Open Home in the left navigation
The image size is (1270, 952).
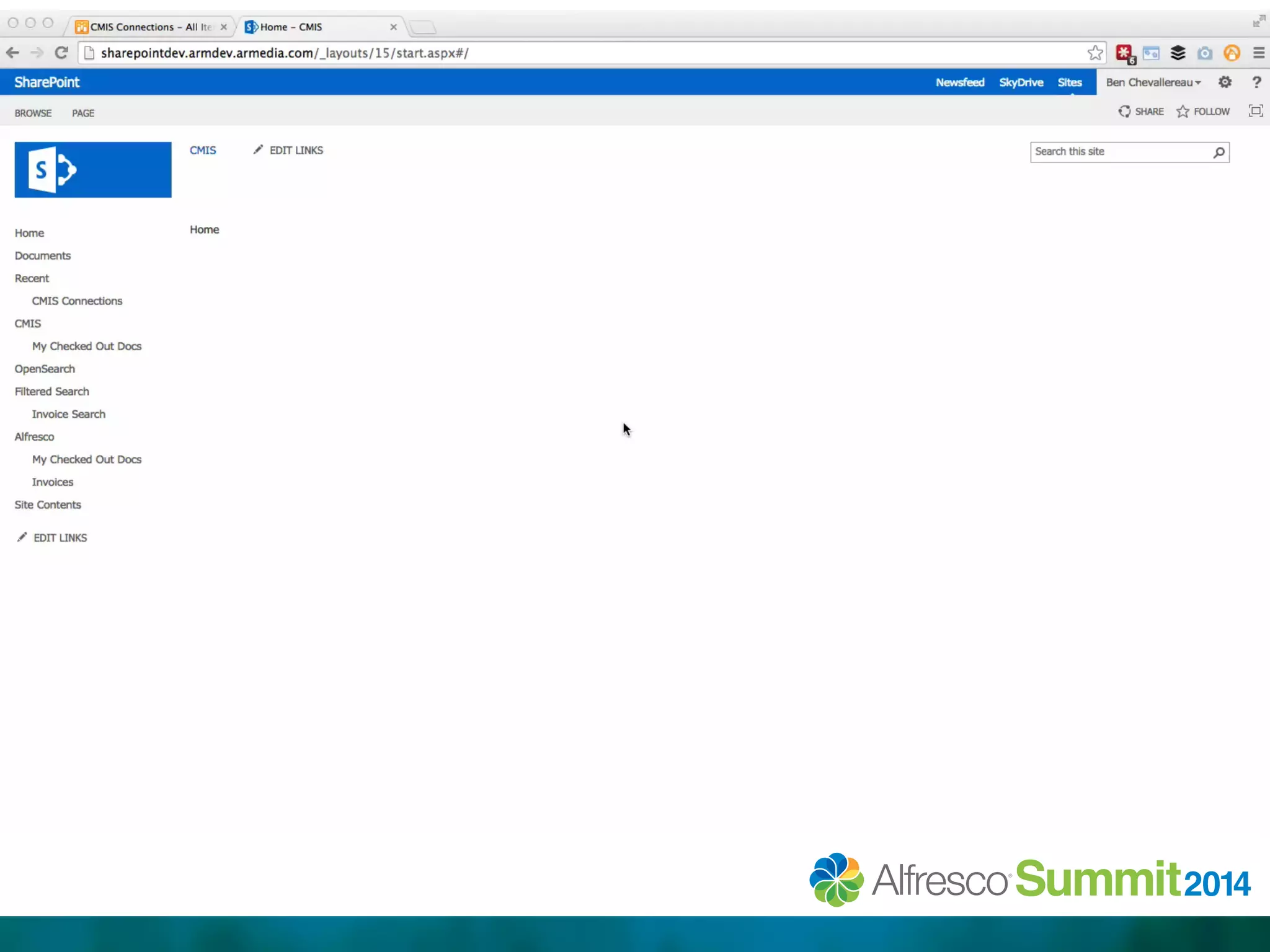pos(29,233)
